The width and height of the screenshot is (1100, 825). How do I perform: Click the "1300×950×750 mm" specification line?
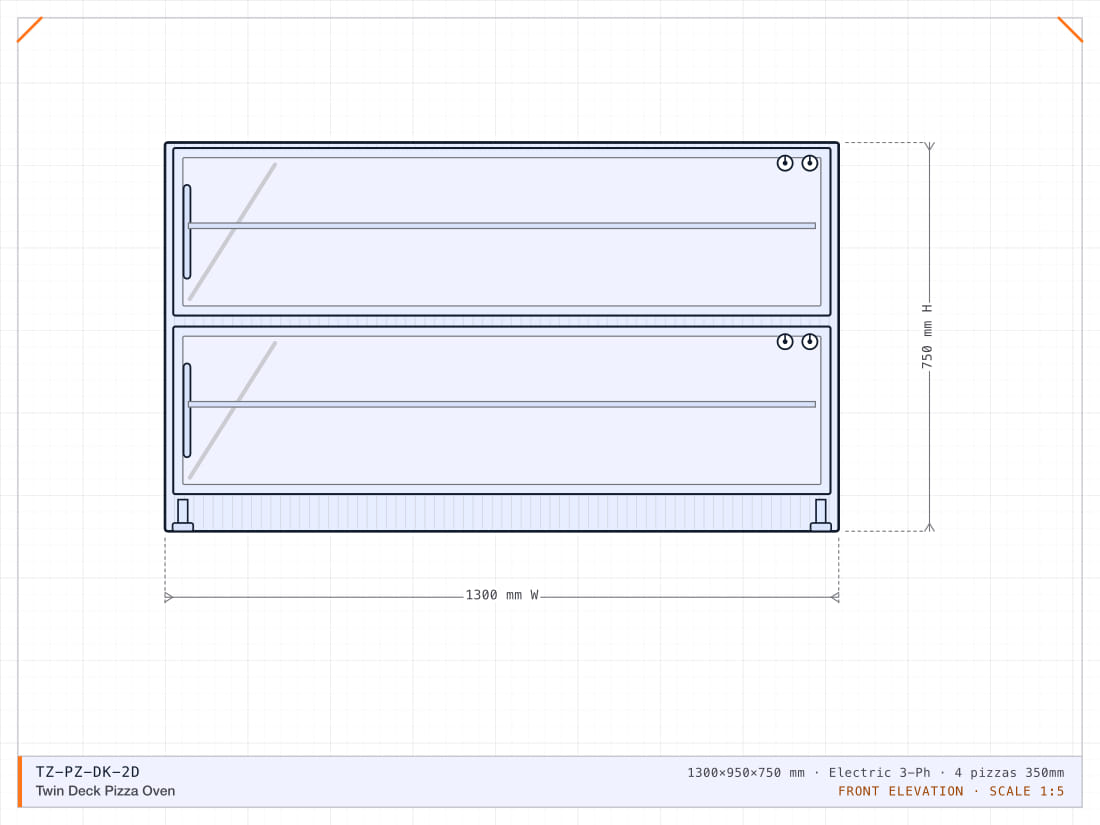coord(876,772)
